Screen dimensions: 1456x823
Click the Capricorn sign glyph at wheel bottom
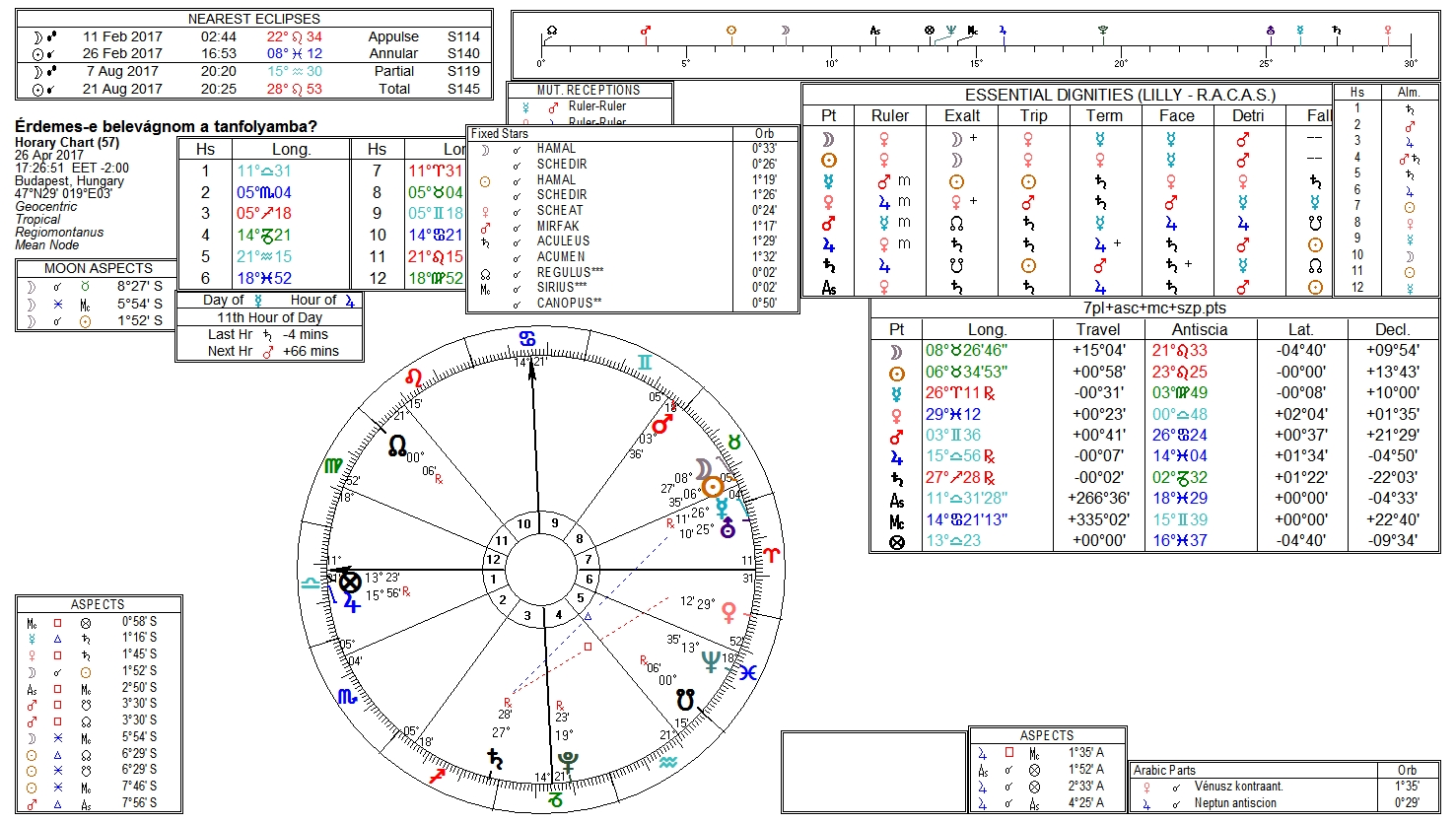click(555, 801)
